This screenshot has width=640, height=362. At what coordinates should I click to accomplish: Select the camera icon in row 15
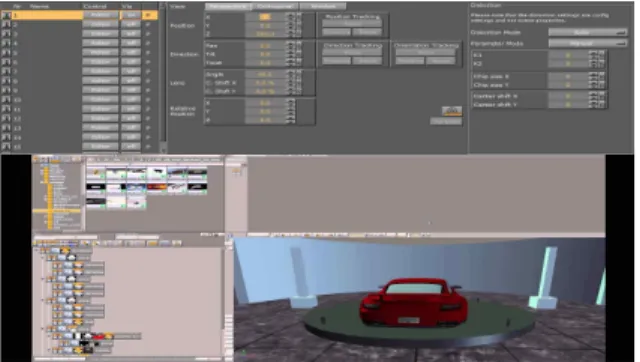coord(6,147)
